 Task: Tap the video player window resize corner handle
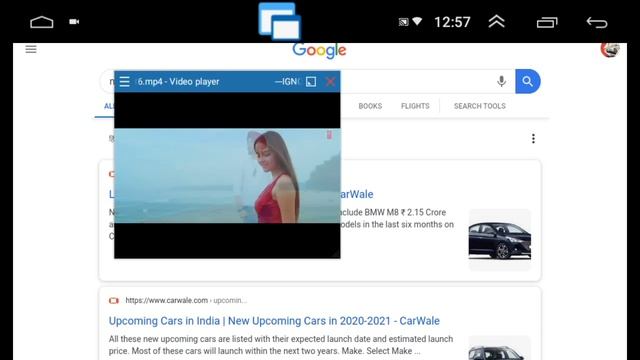point(336,254)
